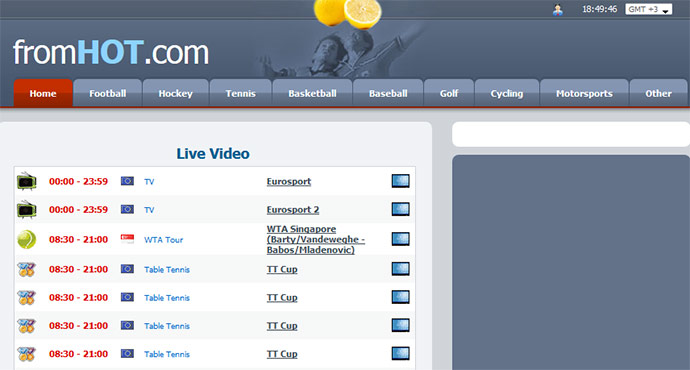690x370 pixels.
Task: Click the watch icon for Eurosport
Action: (x=400, y=181)
